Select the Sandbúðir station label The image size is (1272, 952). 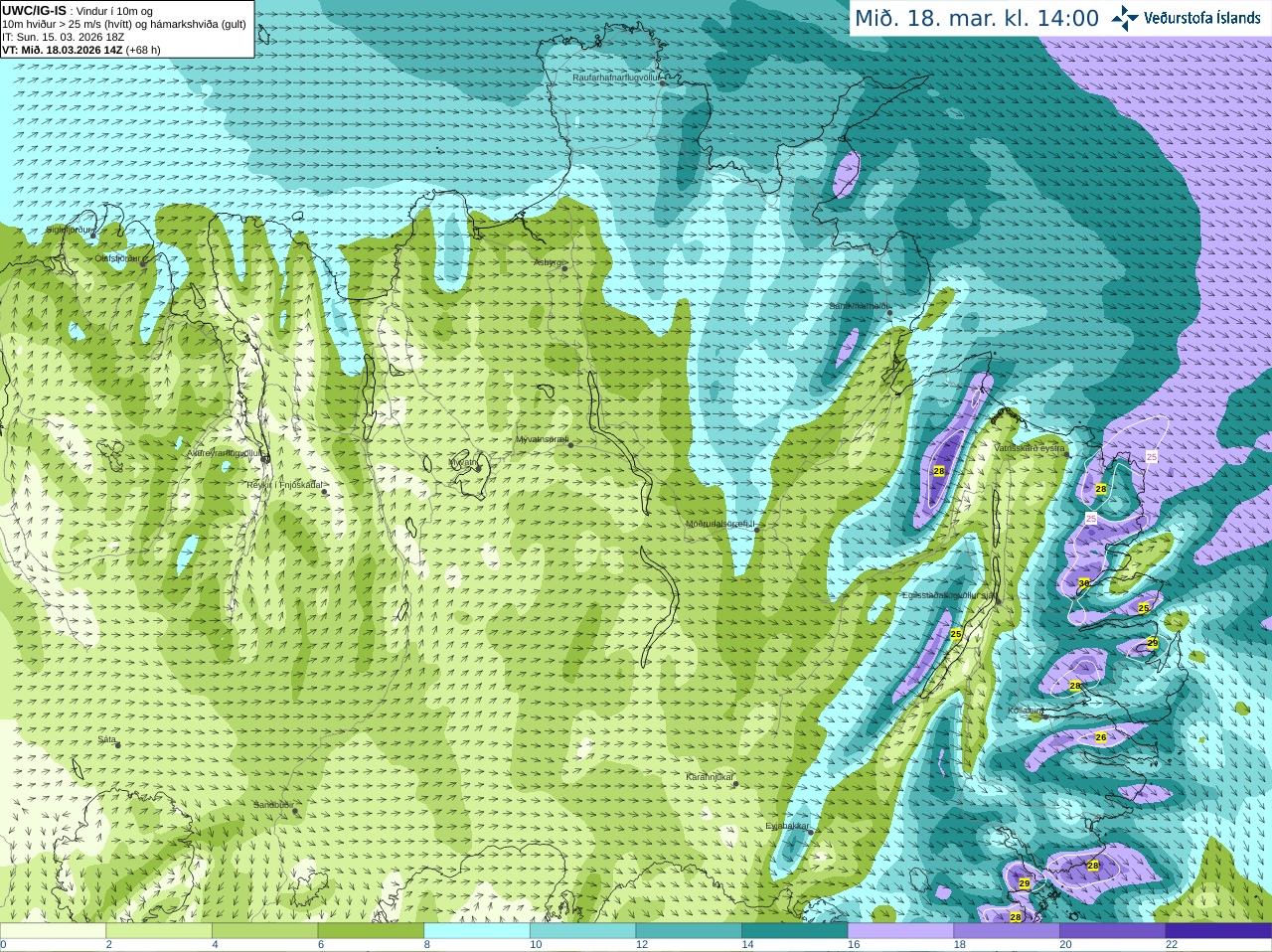272,805
